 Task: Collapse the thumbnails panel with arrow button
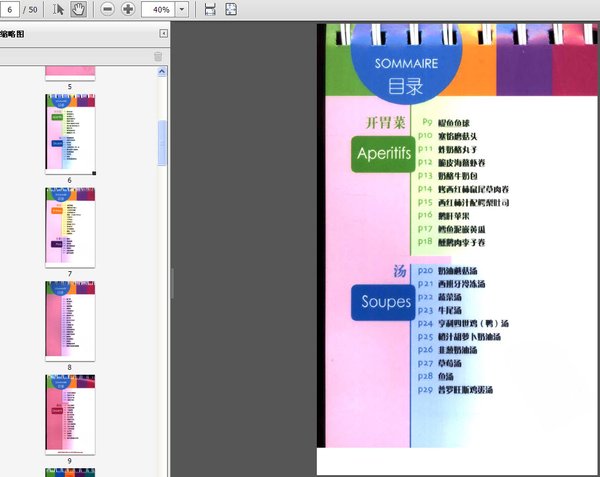163,33
